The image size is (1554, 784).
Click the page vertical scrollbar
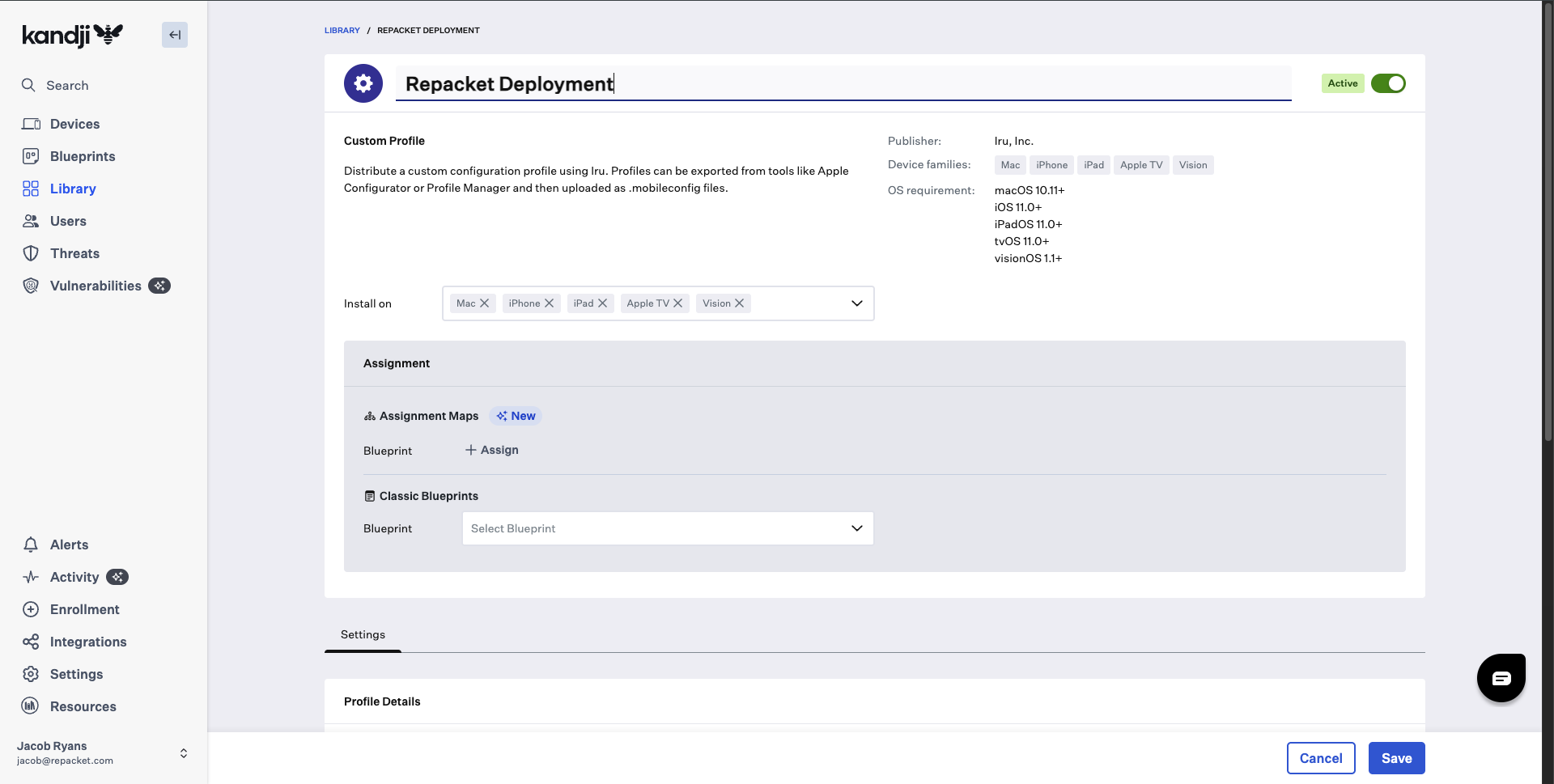[1548, 224]
